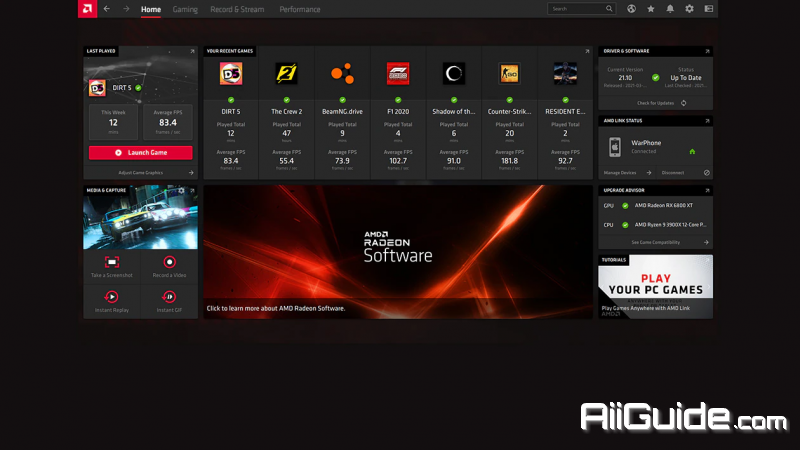Open See Game Compatibility link
800x450 pixels.
click(656, 242)
